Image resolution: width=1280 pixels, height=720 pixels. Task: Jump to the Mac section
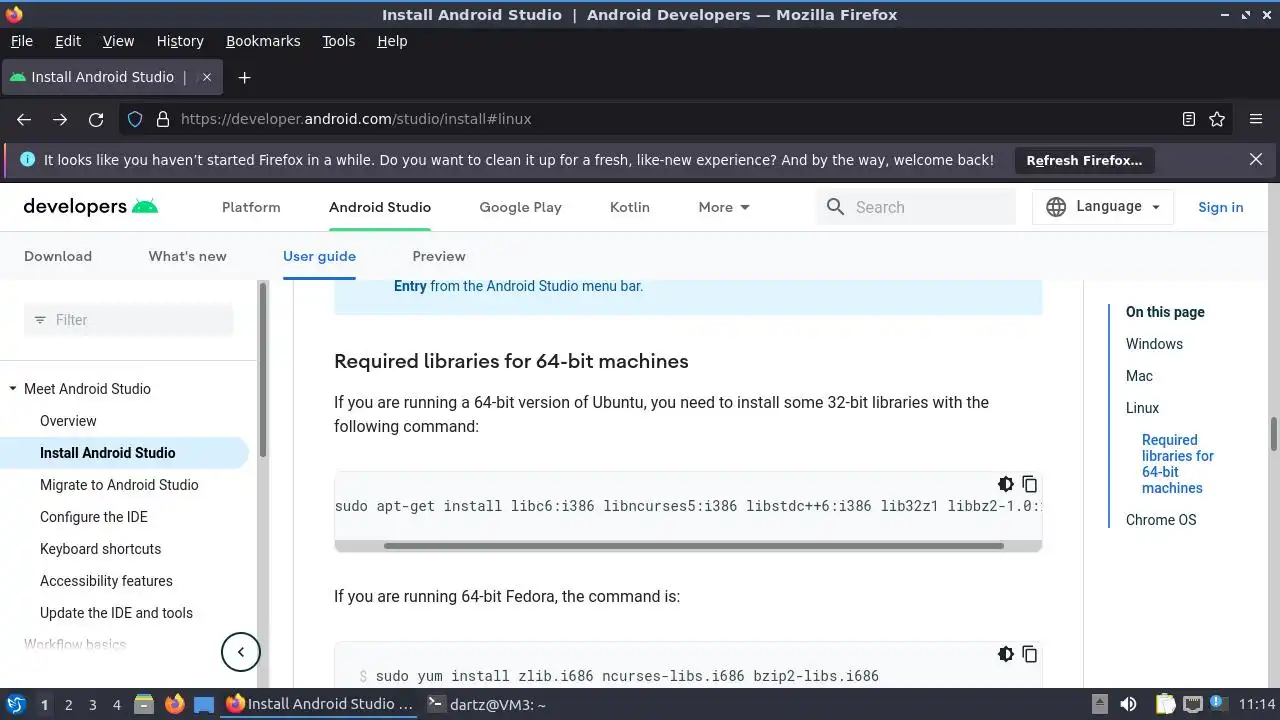[x=1139, y=376]
